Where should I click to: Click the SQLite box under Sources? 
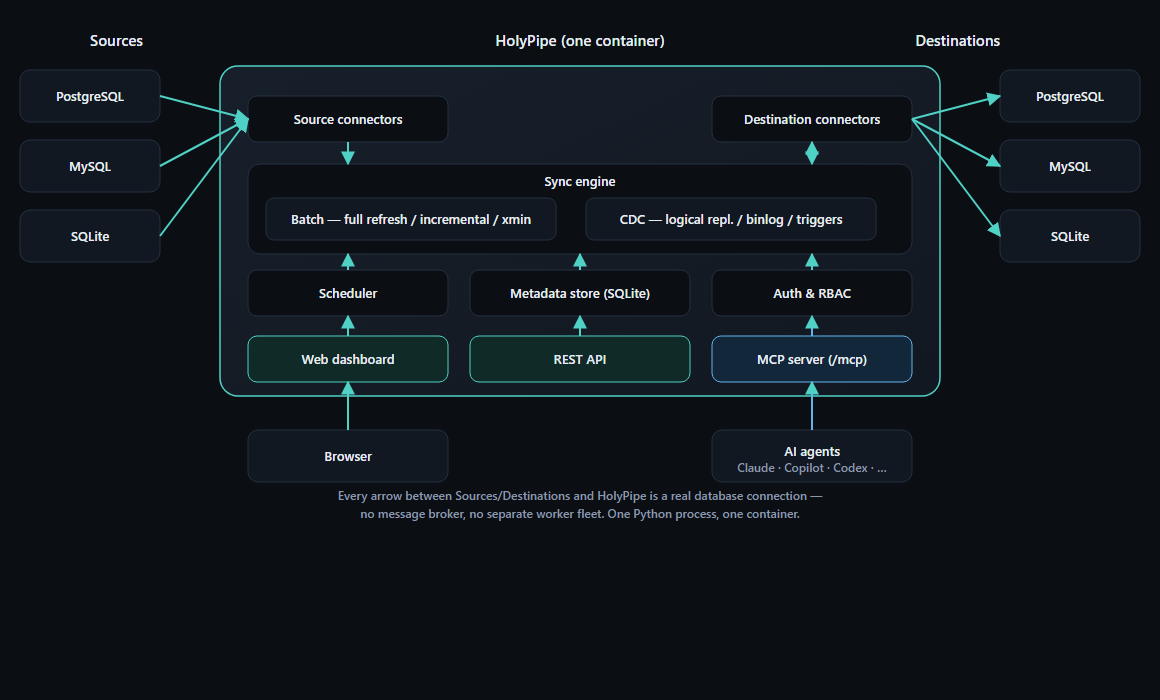point(90,236)
